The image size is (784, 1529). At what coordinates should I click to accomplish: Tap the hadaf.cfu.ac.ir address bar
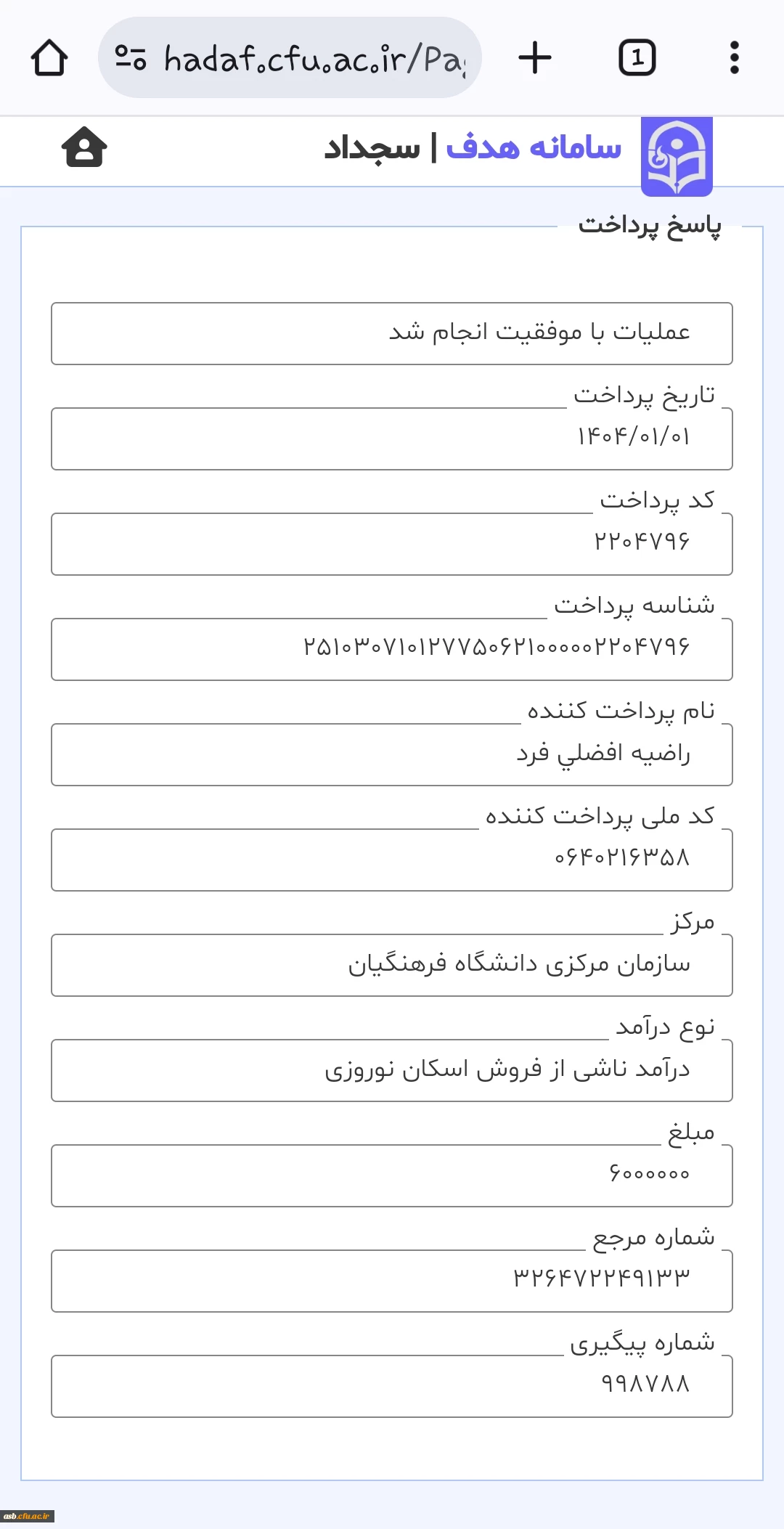coord(312,58)
